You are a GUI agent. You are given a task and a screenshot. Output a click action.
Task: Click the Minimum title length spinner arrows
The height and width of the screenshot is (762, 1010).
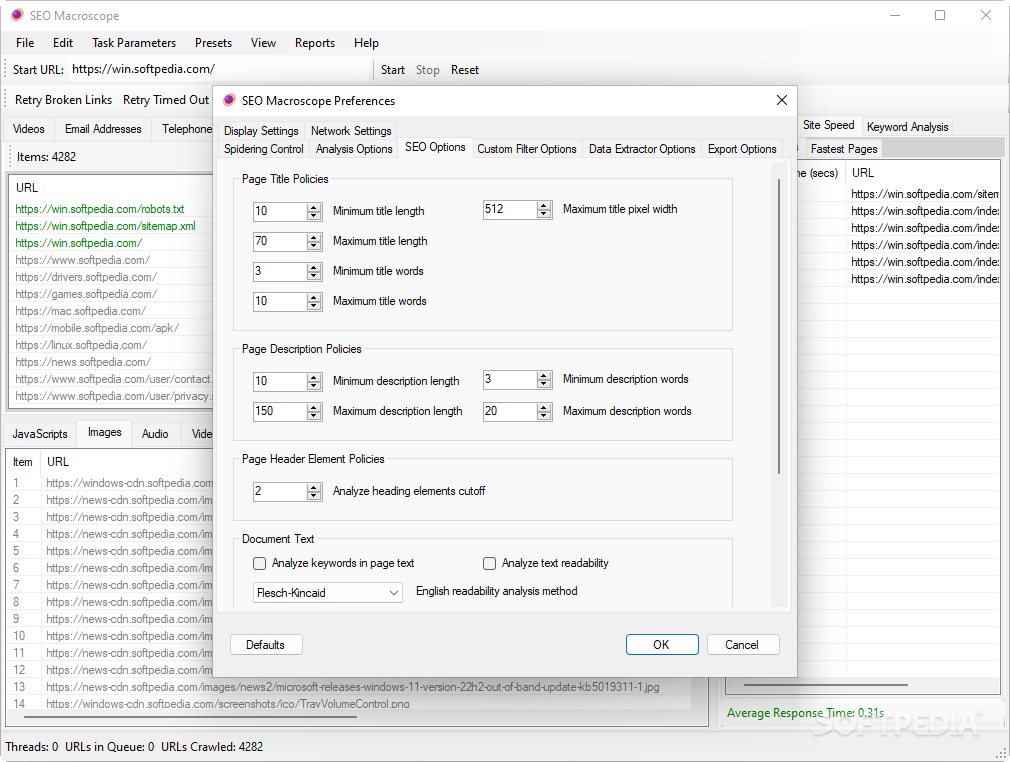click(314, 211)
